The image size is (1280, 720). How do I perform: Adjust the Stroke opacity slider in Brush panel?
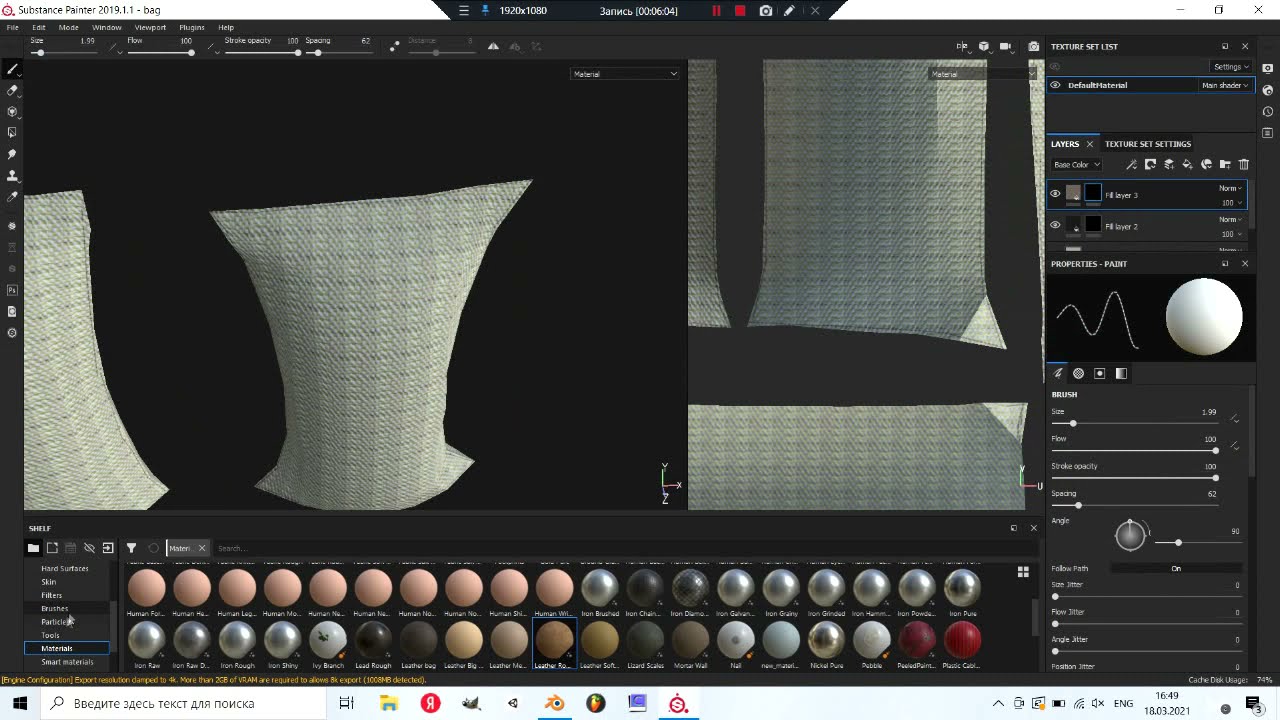coord(1135,478)
